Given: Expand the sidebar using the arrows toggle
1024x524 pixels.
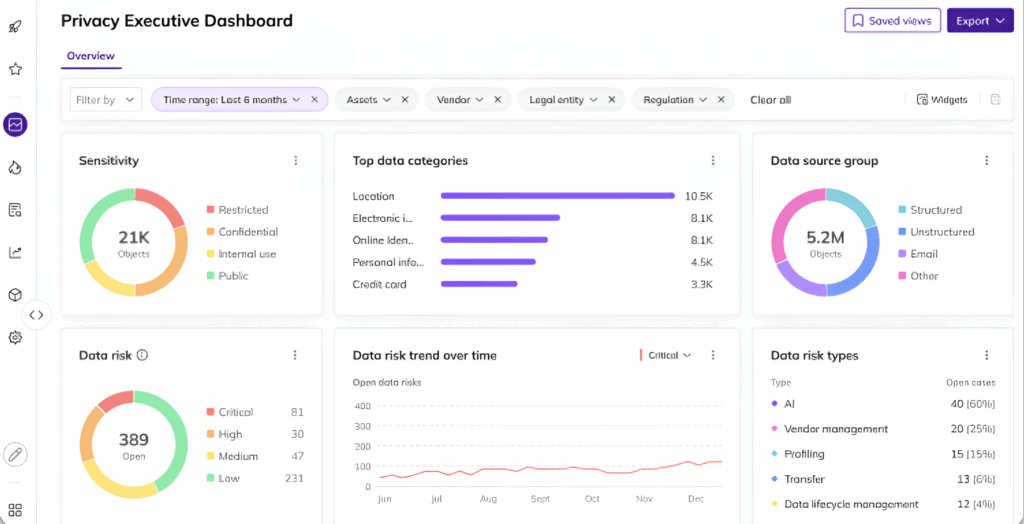Looking at the screenshot, I should 37,314.
